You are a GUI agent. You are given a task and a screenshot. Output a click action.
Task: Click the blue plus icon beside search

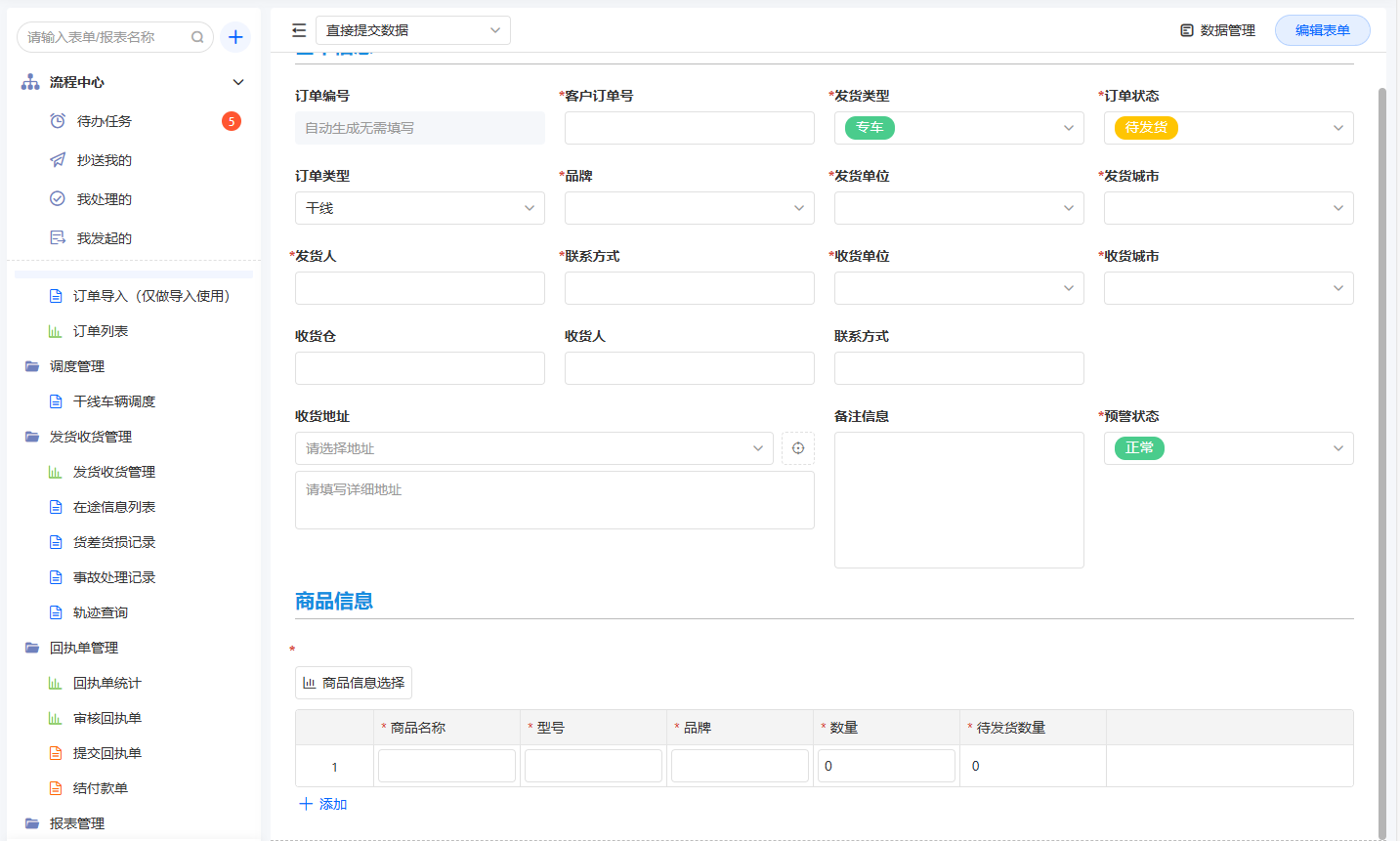[235, 37]
